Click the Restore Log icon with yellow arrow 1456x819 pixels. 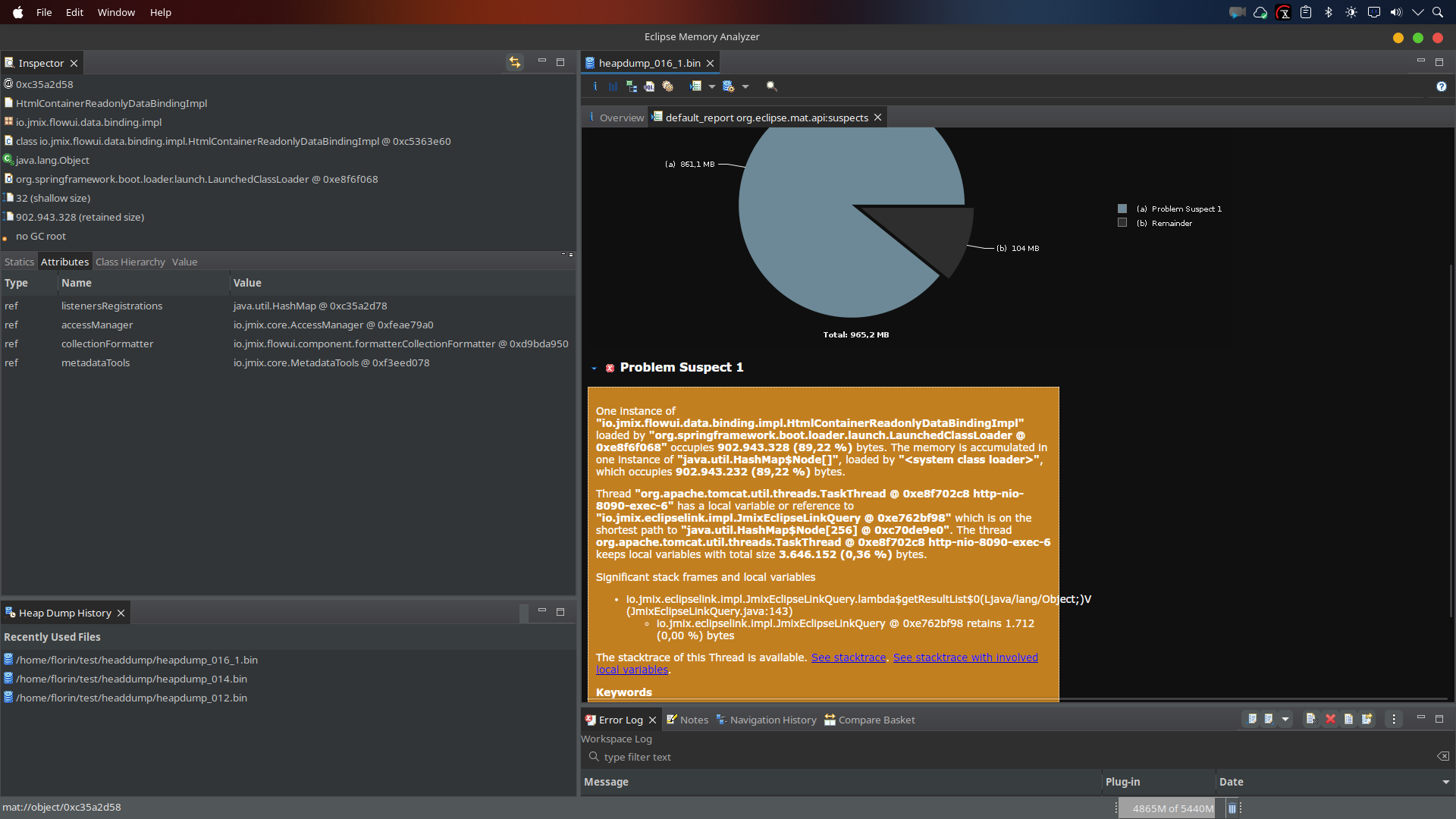tap(1367, 719)
